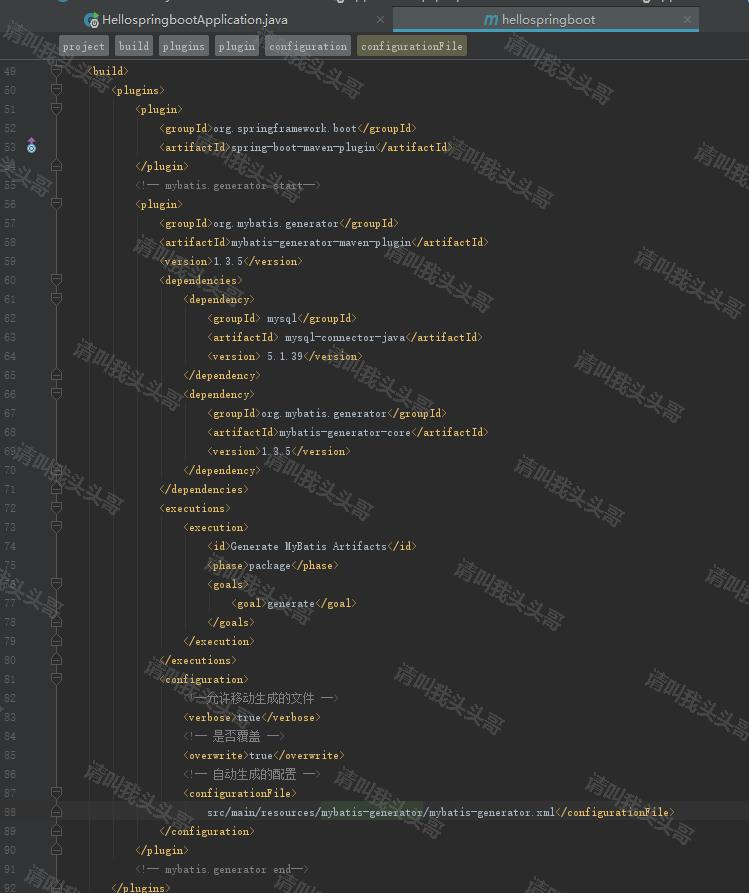Click the 是否覆盖 comment line
The image size is (749, 893).
(x=234, y=736)
